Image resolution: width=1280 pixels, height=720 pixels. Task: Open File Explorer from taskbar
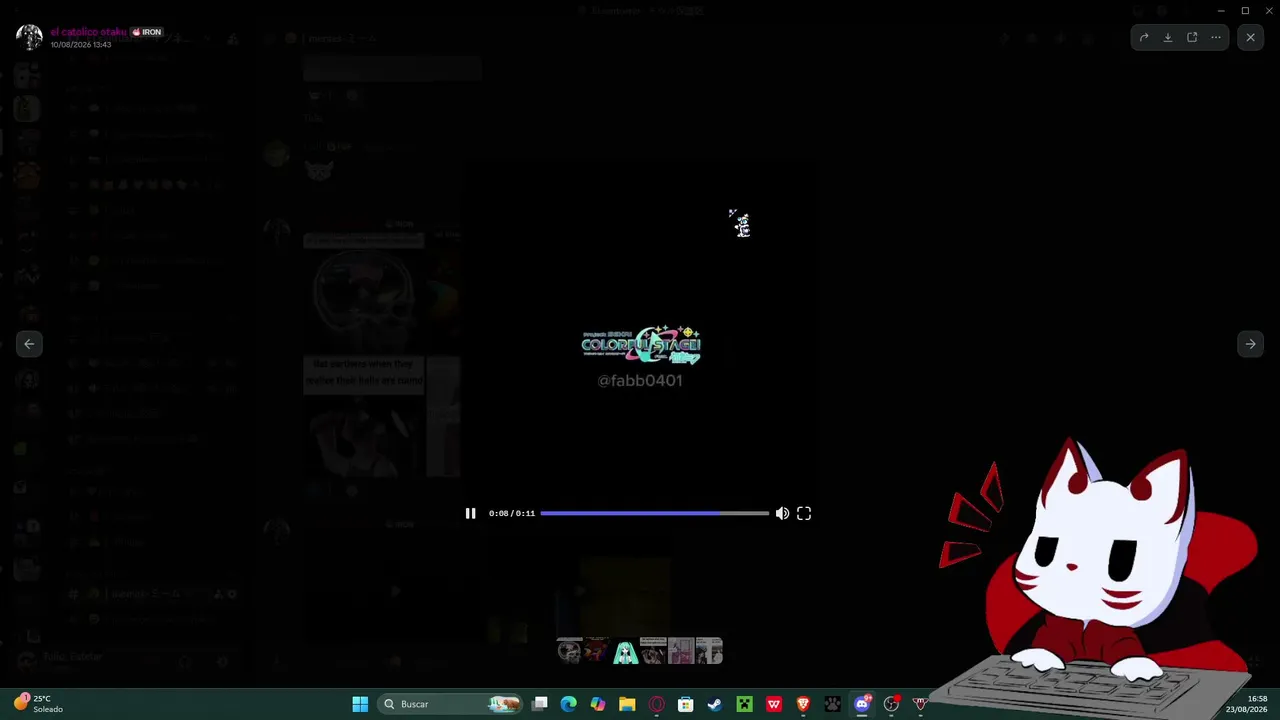coord(627,704)
